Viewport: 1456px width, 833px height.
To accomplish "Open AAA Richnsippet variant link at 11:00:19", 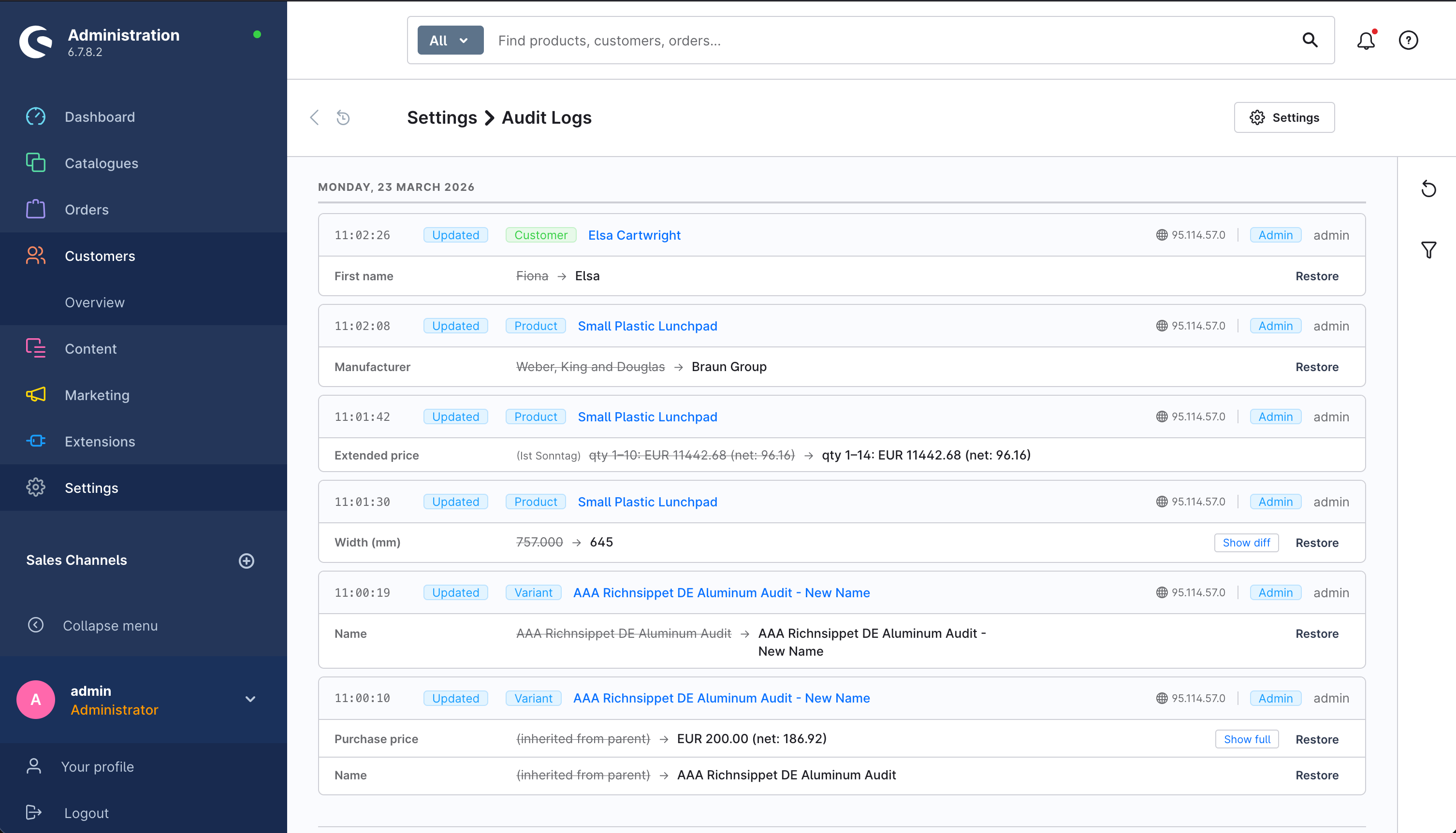I will pos(721,593).
